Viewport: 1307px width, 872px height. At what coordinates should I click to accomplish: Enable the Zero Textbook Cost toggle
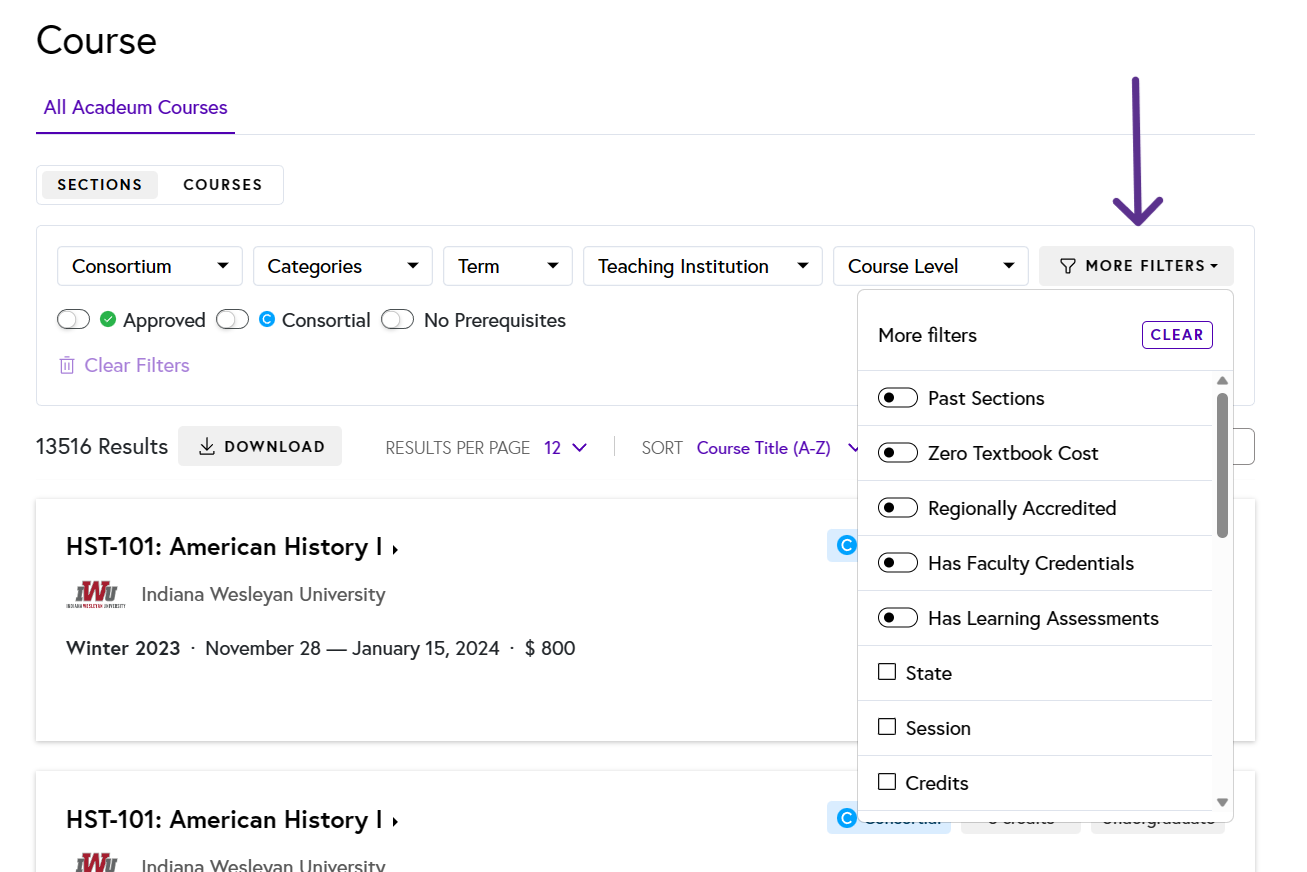click(897, 453)
